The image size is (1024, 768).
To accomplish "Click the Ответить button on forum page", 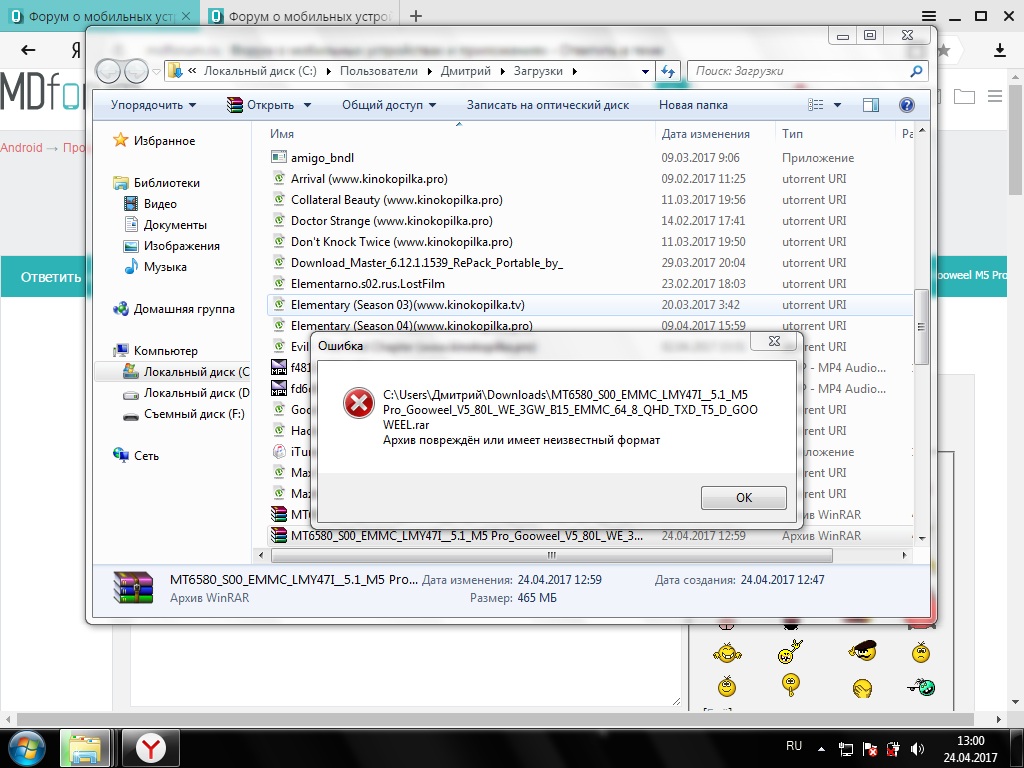I will coord(50,277).
